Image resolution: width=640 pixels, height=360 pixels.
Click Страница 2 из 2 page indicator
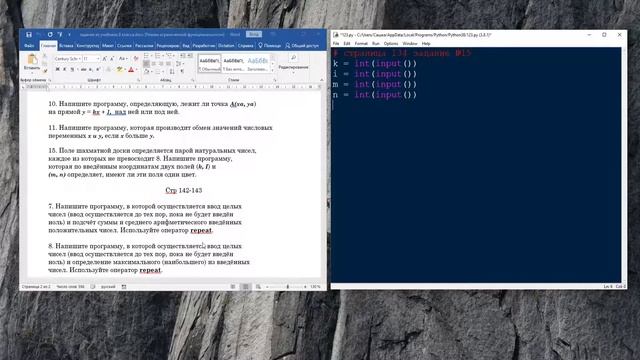click(36, 287)
